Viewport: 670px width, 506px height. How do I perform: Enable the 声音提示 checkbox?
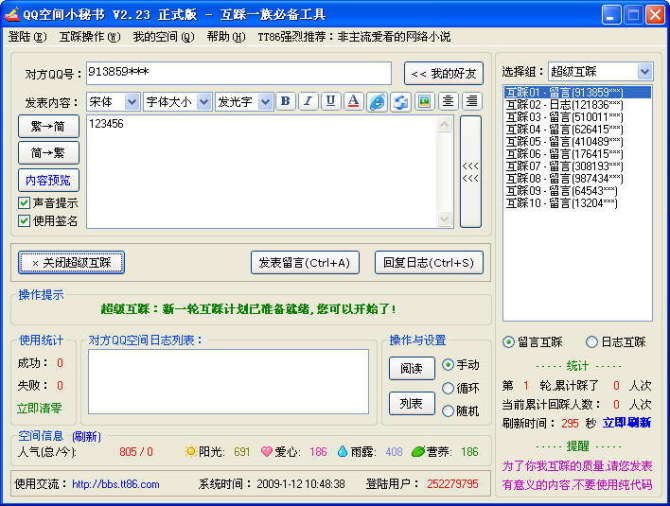pos(24,203)
